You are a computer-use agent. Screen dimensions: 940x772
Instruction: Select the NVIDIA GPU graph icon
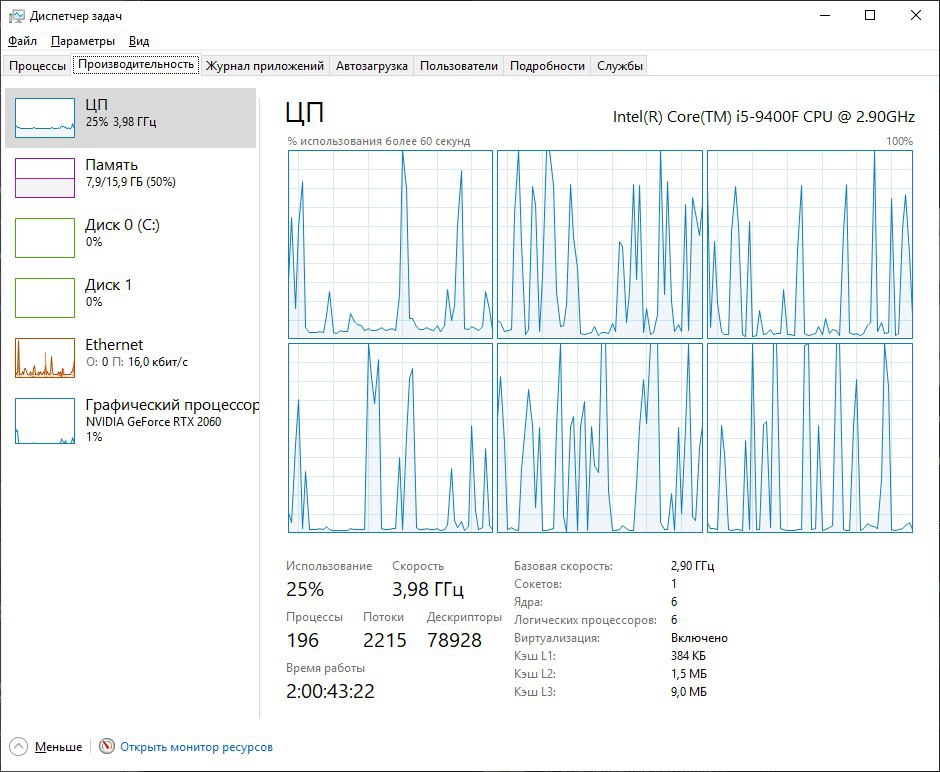pyautogui.click(x=45, y=420)
